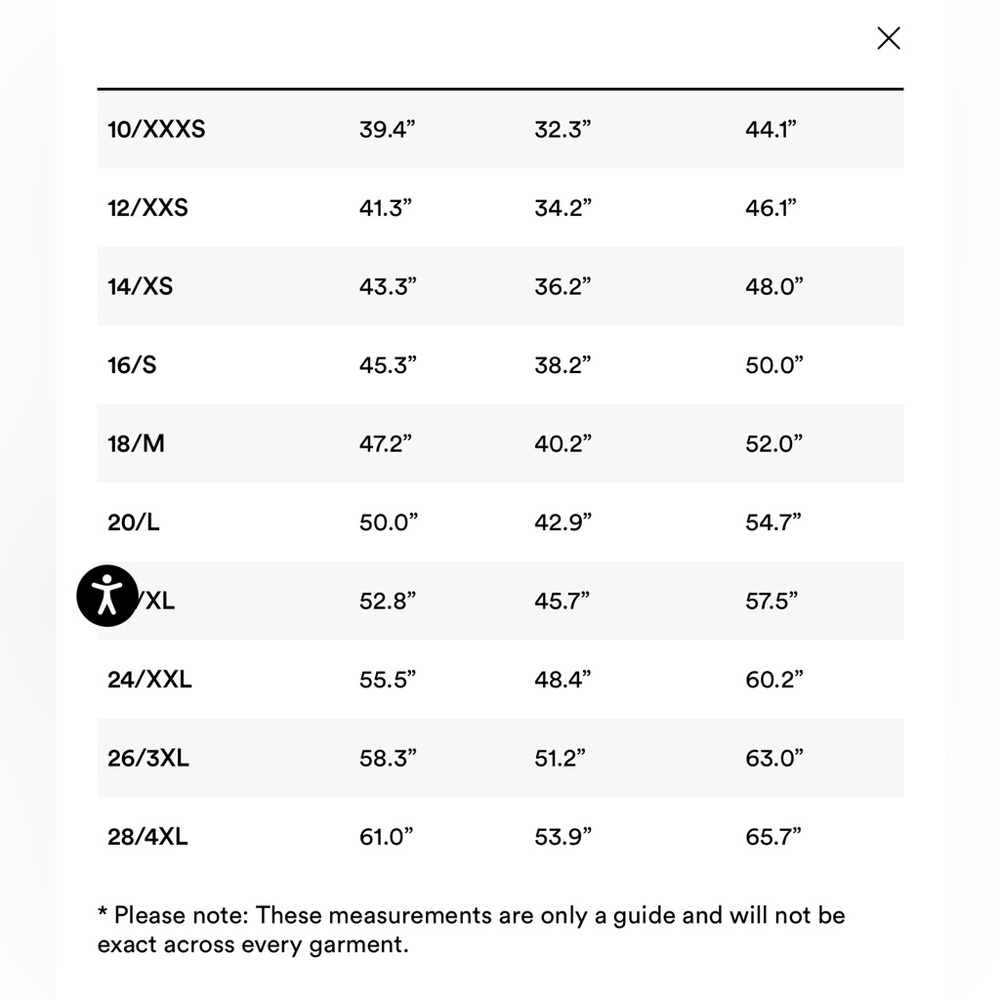Select the 34.2" measurement value
The width and height of the screenshot is (1000, 1000).
point(563,208)
